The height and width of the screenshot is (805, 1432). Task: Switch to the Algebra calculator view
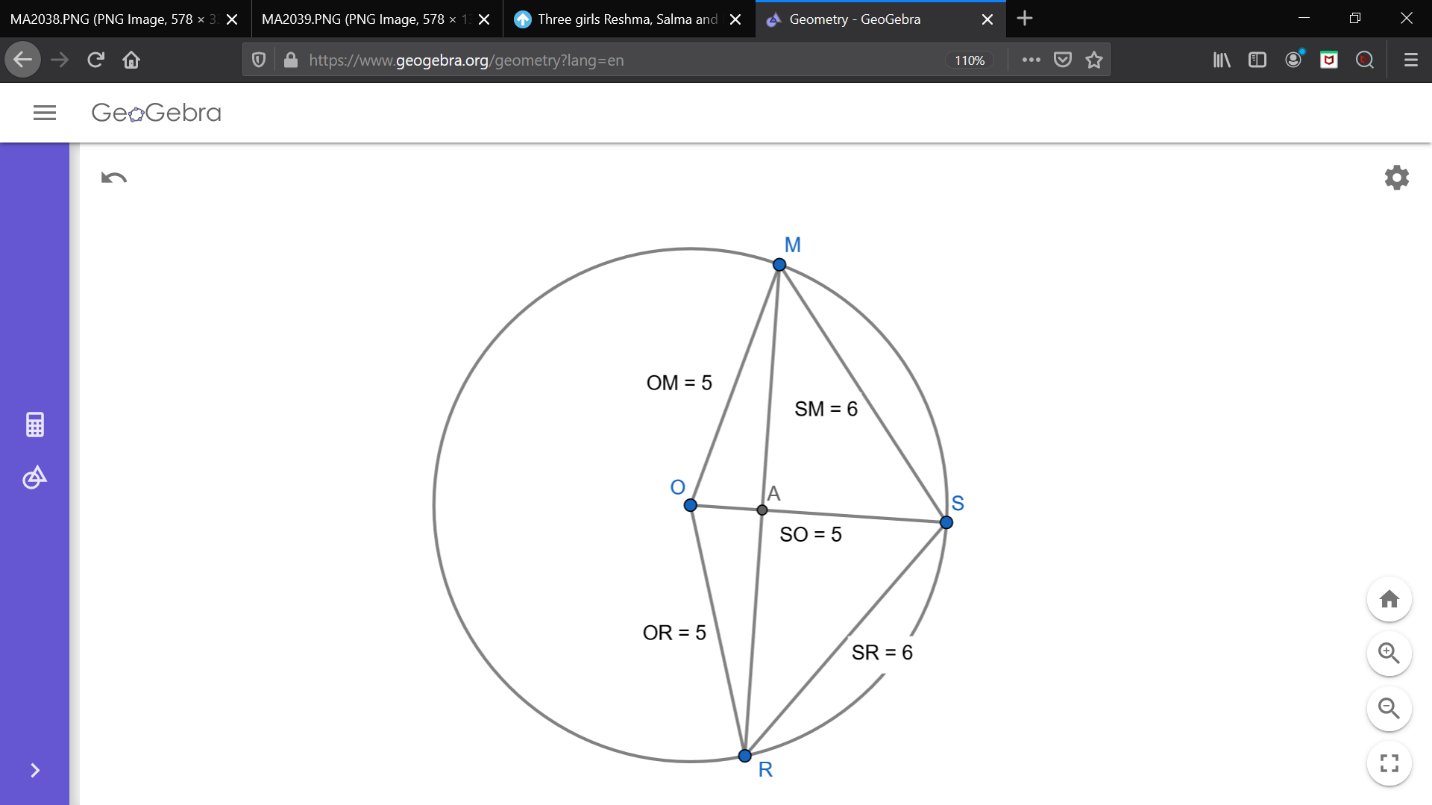coord(35,425)
